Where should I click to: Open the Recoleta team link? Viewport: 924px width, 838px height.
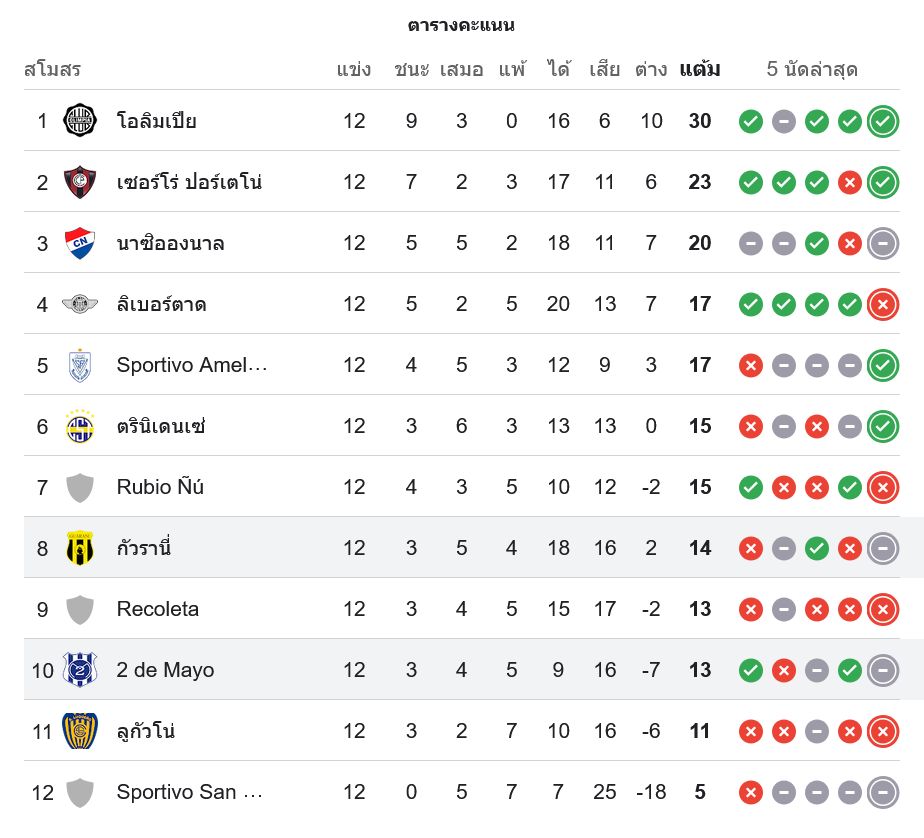tap(157, 609)
